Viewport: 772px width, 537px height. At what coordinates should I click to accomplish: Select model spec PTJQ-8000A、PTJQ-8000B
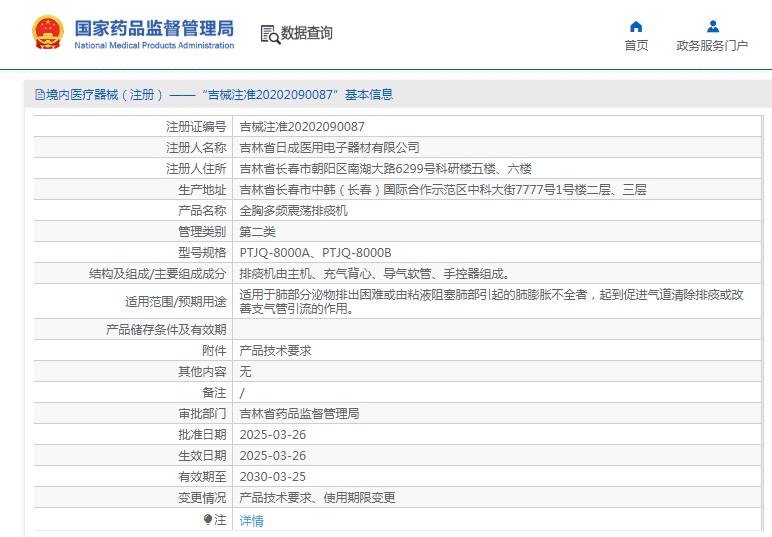(x=315, y=253)
